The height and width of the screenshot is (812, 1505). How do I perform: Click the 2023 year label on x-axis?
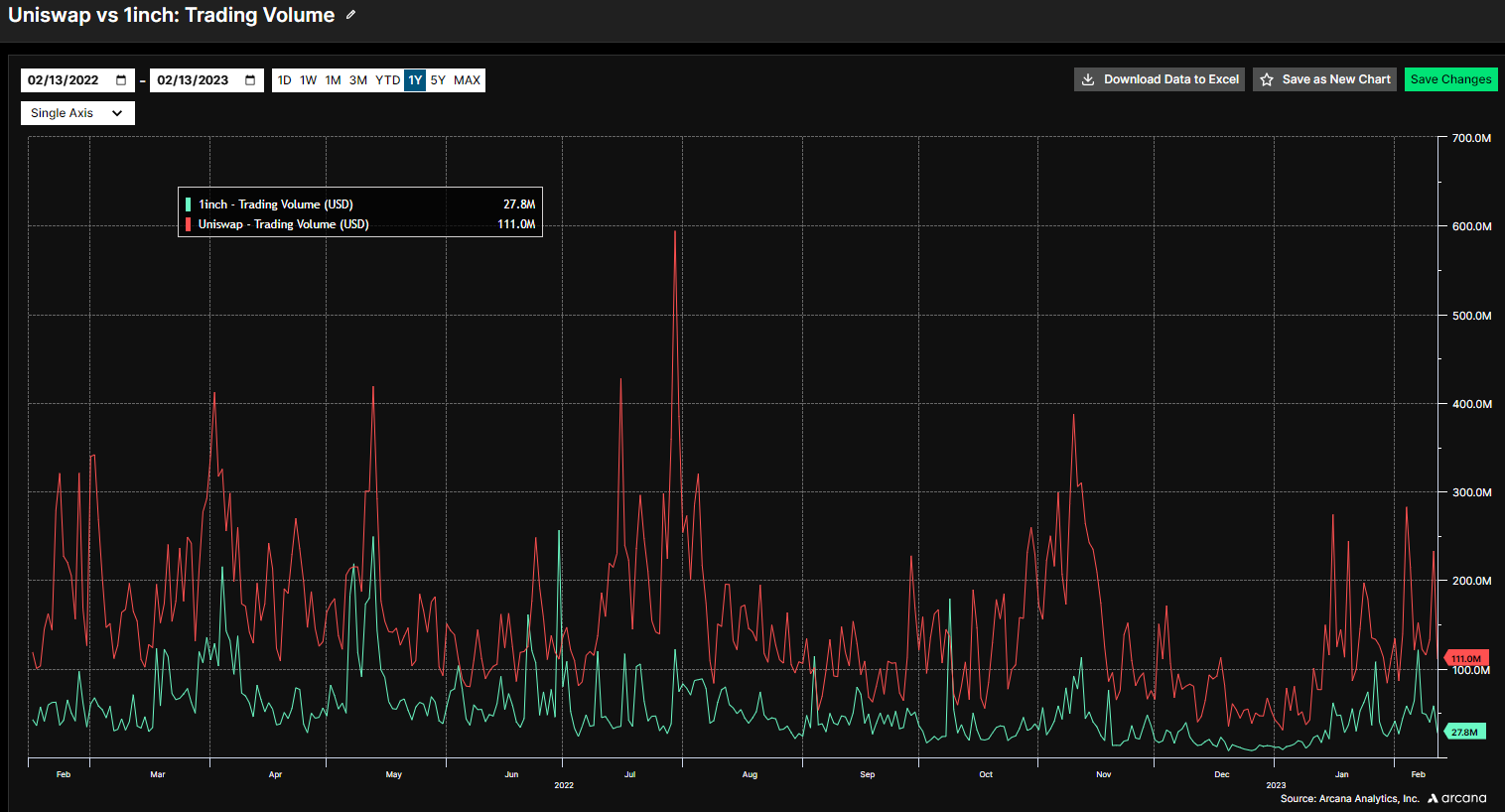pyautogui.click(x=1276, y=785)
